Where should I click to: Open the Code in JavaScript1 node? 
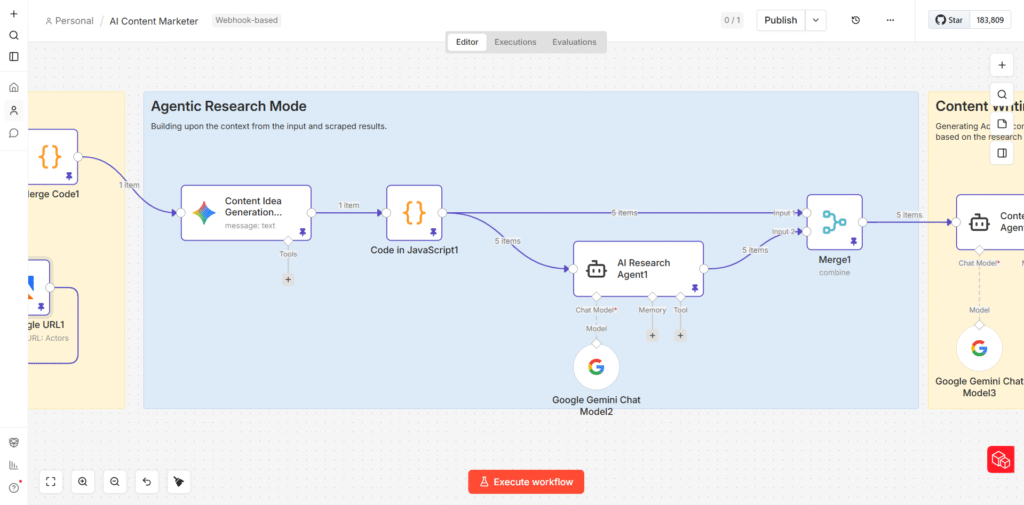click(x=414, y=212)
